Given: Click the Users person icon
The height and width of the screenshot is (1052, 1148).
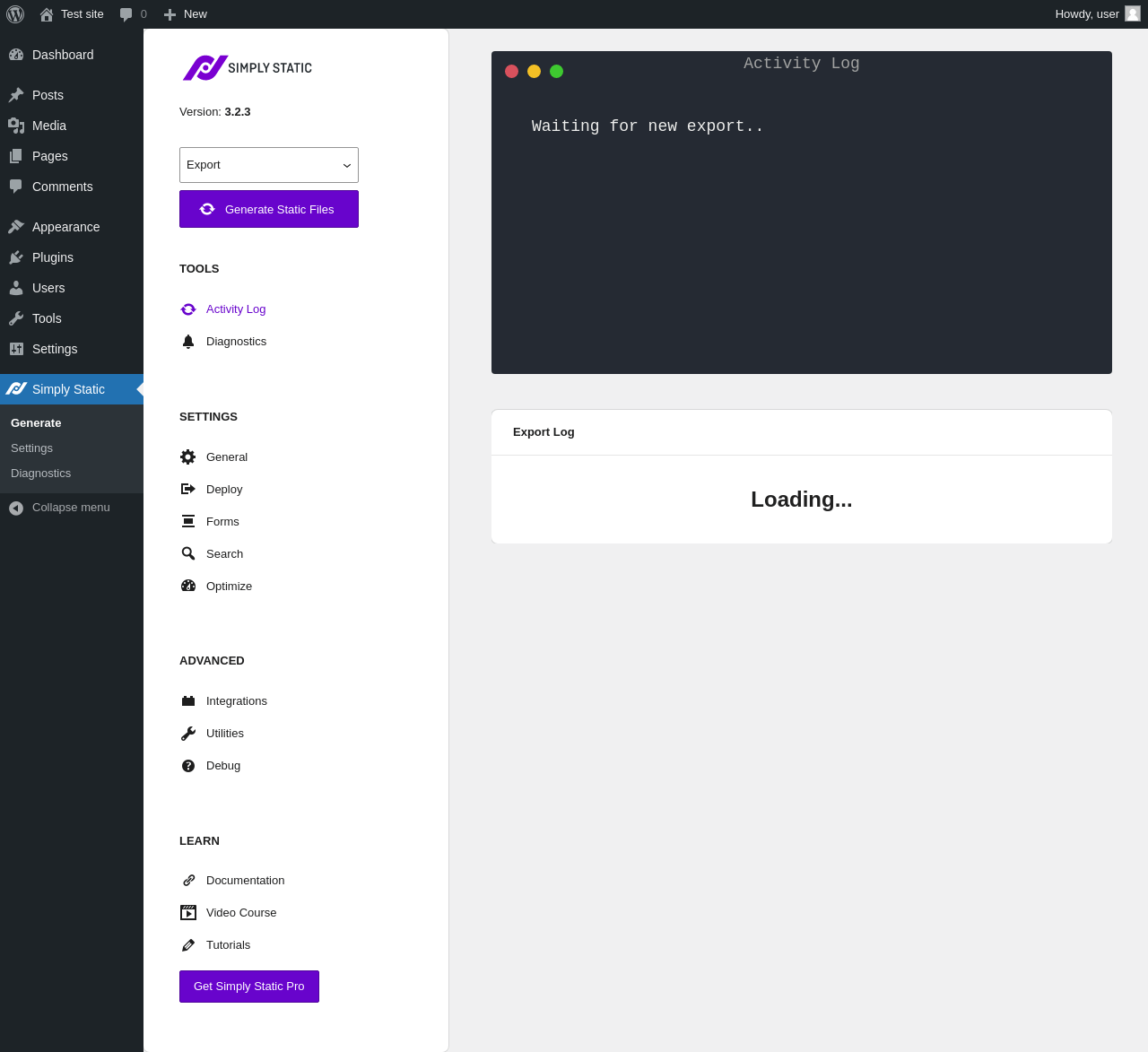Looking at the screenshot, I should [16, 288].
